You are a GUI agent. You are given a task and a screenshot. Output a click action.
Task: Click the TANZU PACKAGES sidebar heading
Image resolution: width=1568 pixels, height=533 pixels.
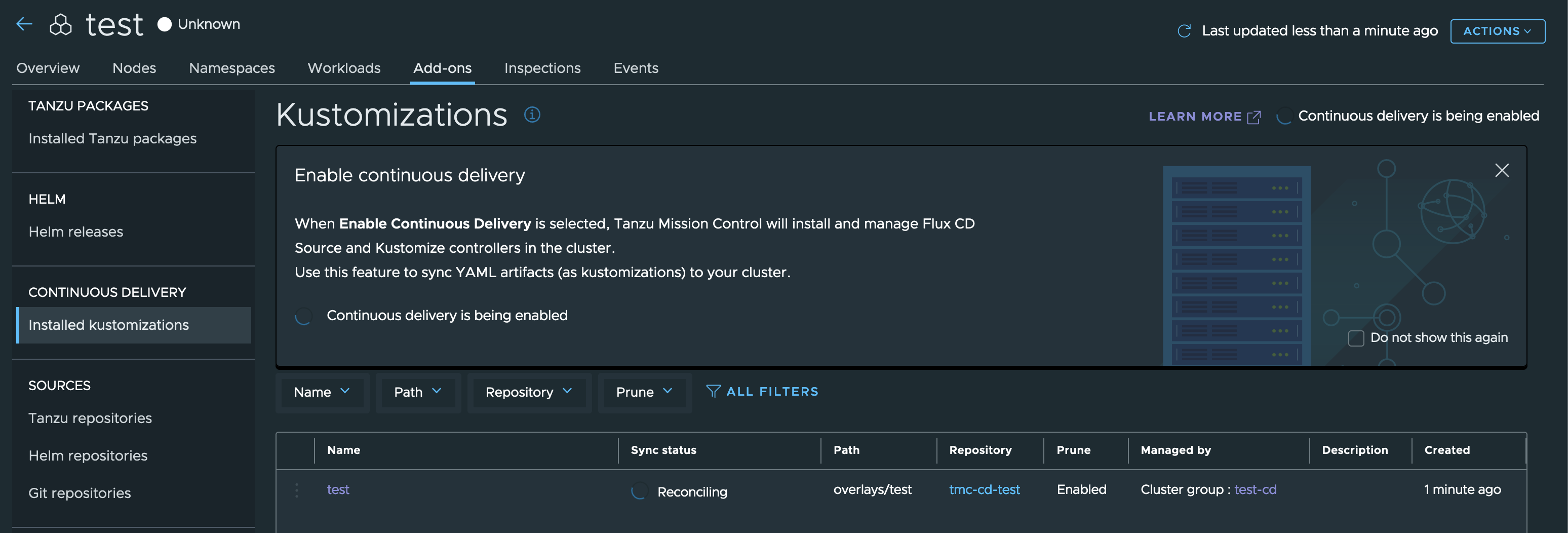click(x=88, y=106)
